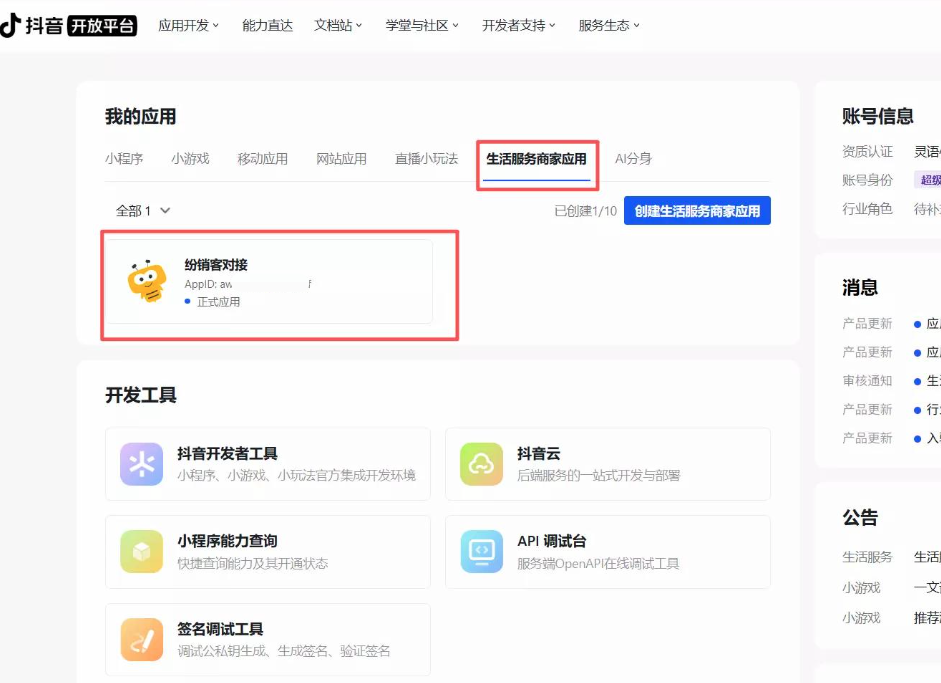Switch to the 直播小玩法 tab
This screenshot has width=941, height=683.
(426, 159)
